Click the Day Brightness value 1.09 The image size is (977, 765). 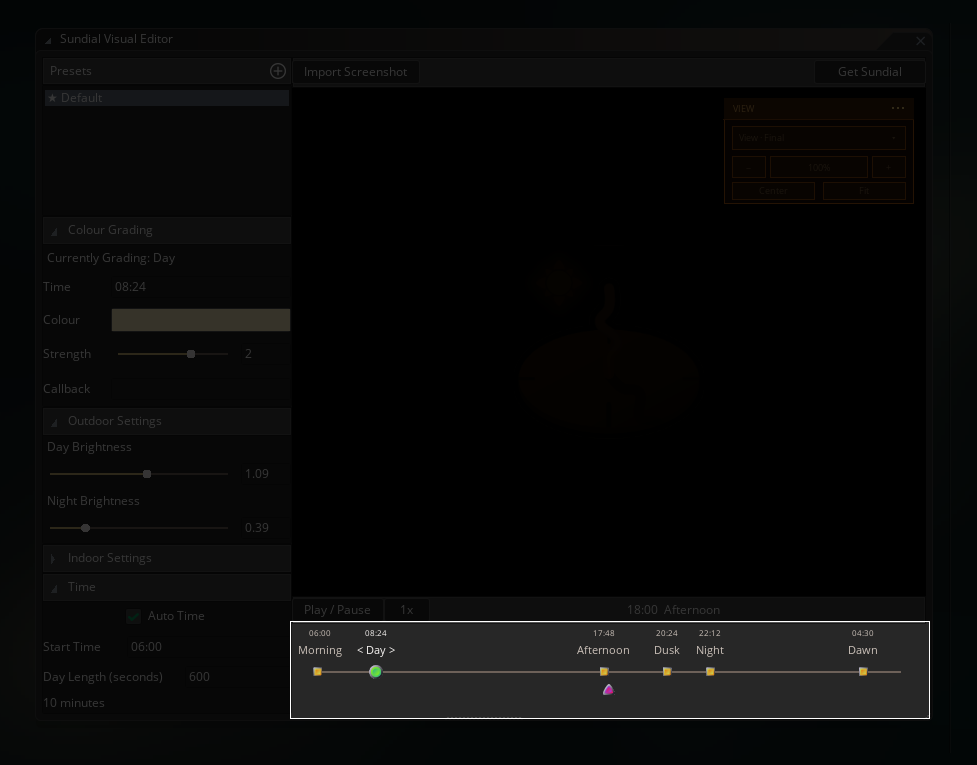264,474
